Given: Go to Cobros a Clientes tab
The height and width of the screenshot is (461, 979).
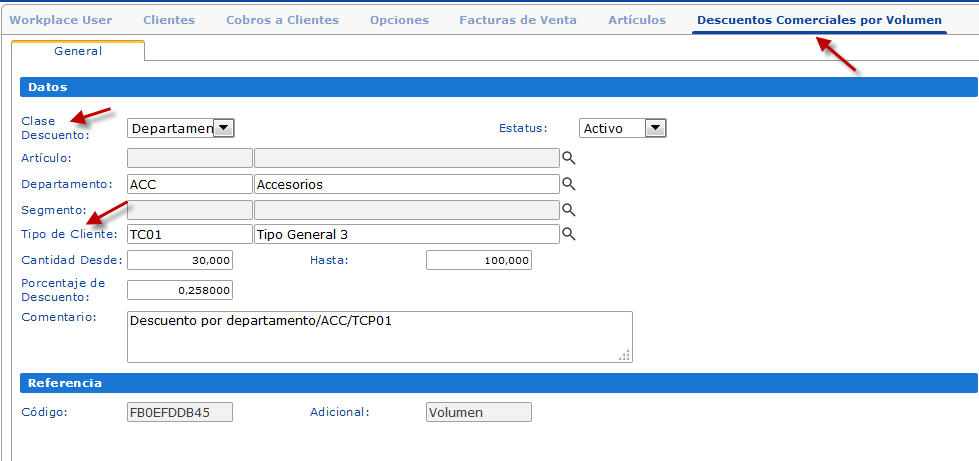Looking at the screenshot, I should tap(282, 20).
